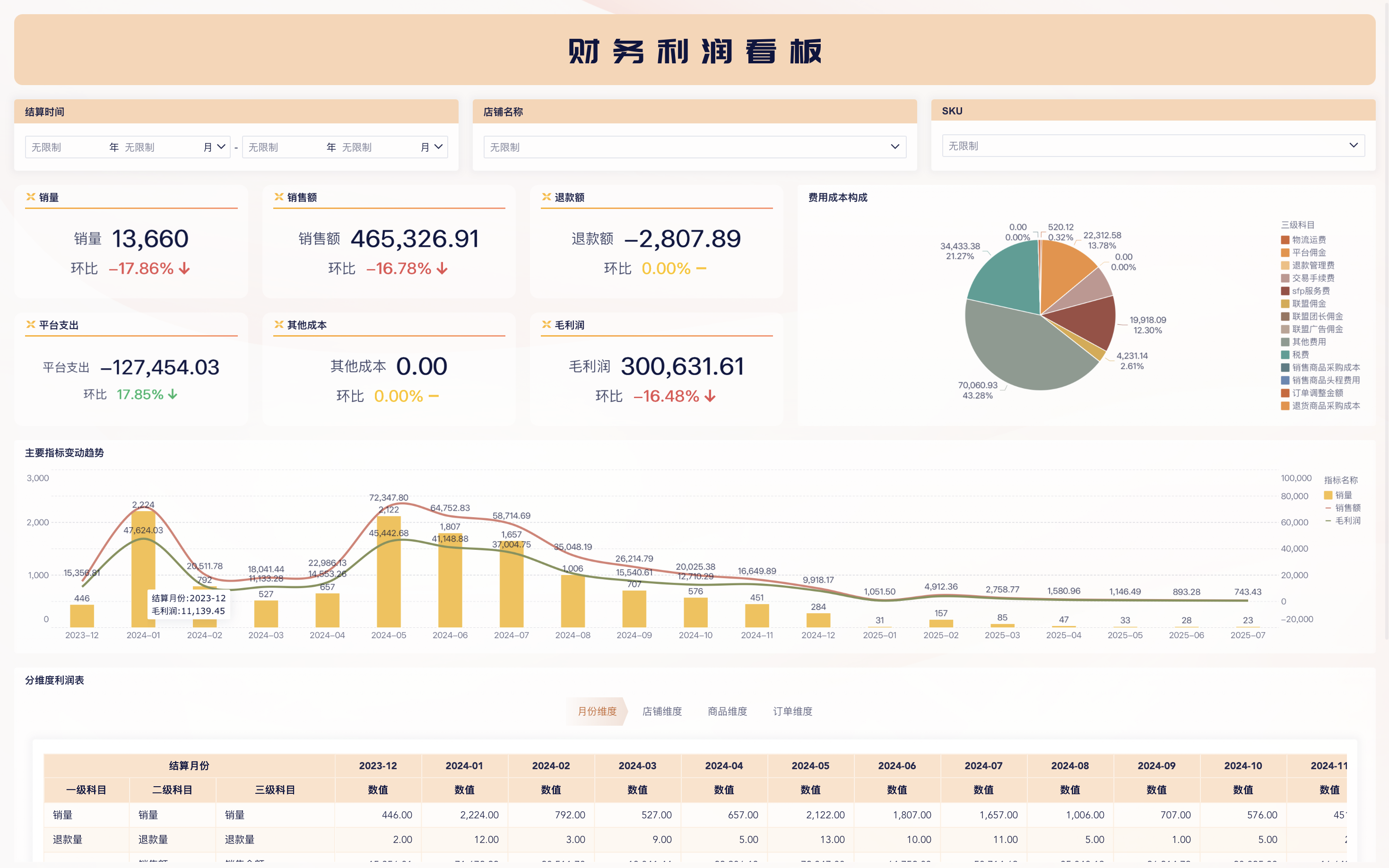Switch to the 商品维度 tab

pyautogui.click(x=727, y=711)
